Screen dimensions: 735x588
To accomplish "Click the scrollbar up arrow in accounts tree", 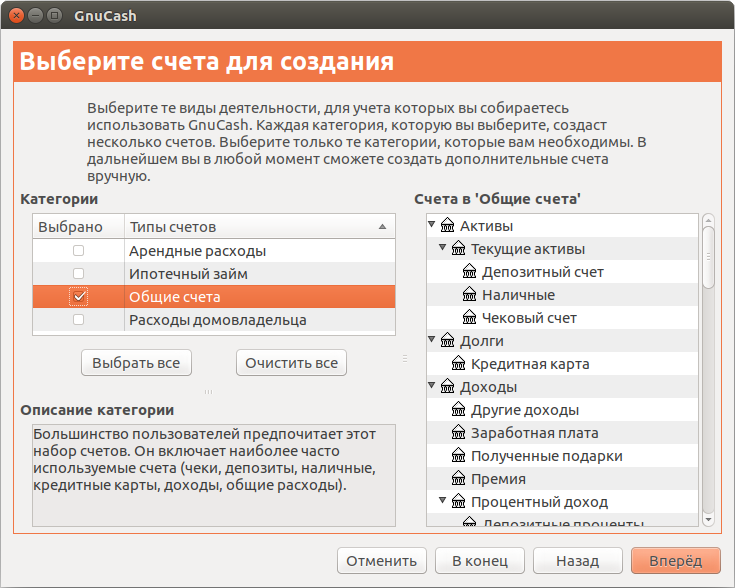I will (x=708, y=219).
